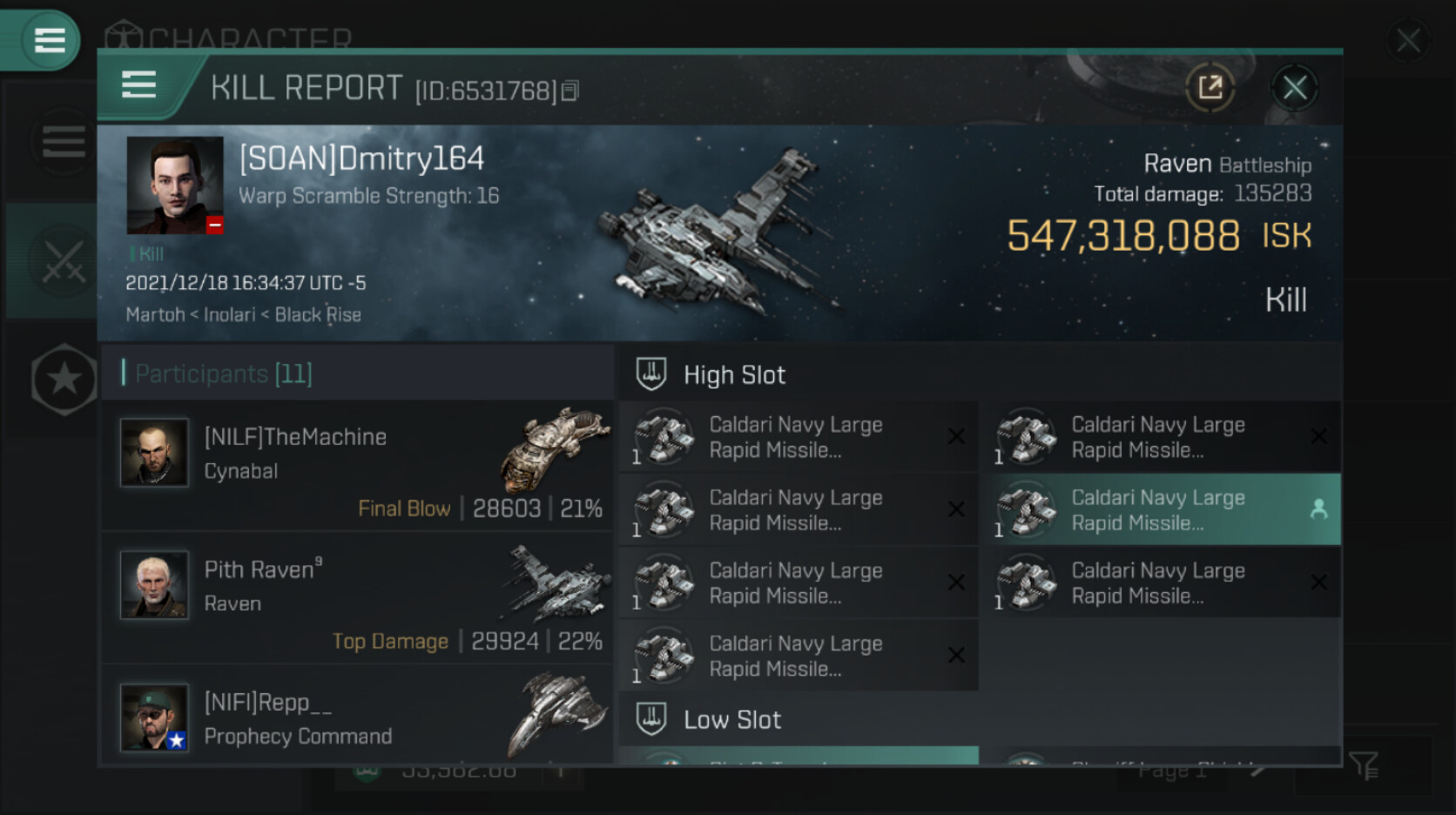1456x815 pixels.
Task: Select the Pith Raven participant entry
Action: (x=358, y=599)
